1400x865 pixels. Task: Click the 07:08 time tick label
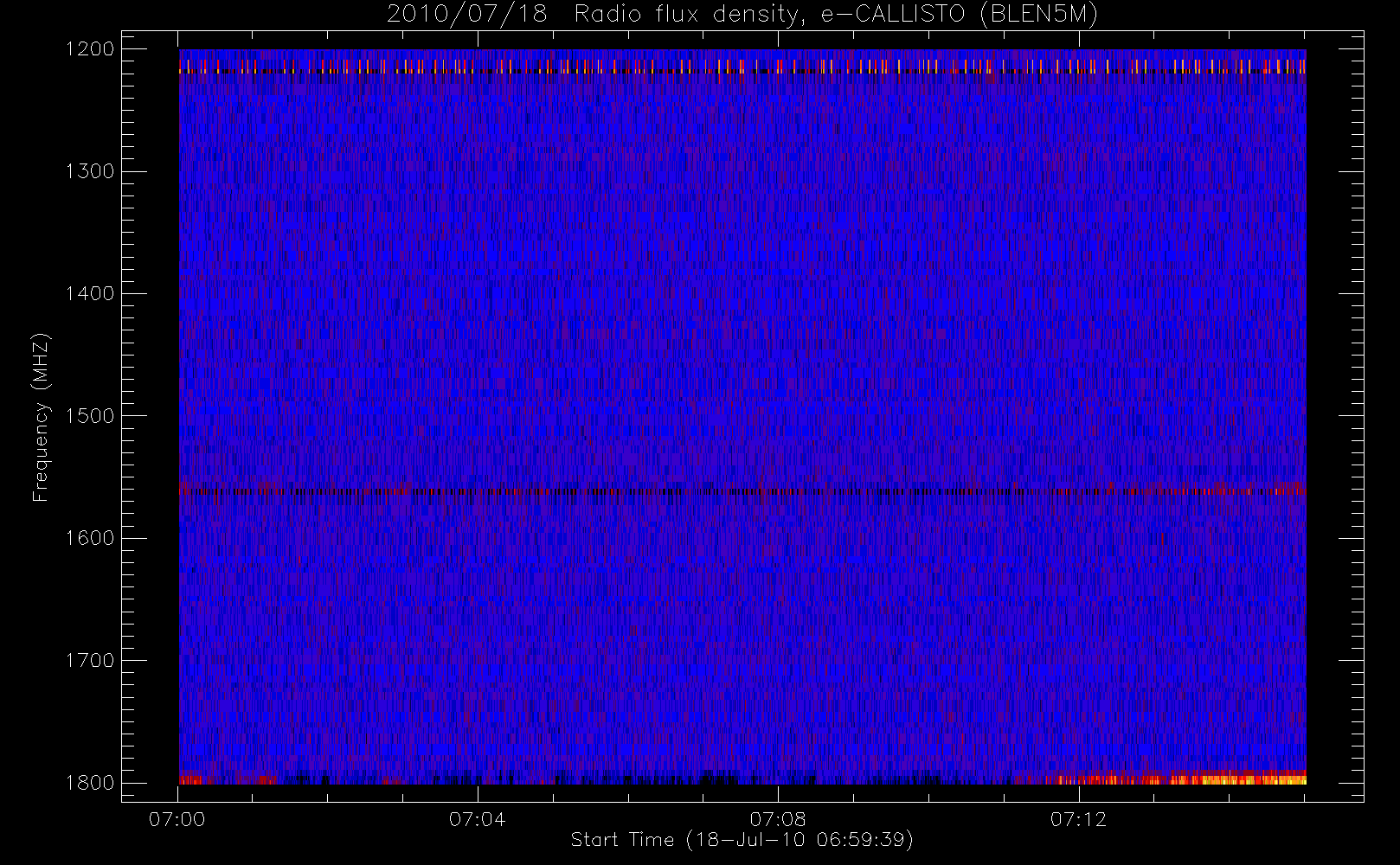click(778, 819)
